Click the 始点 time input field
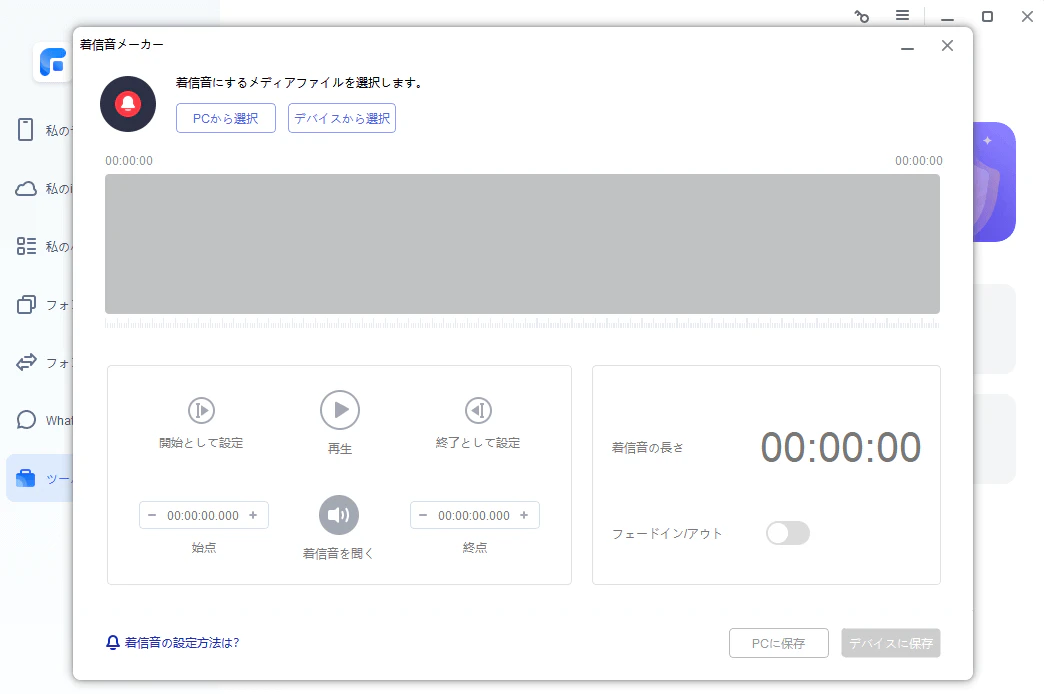Viewport: 1044px width, 694px height. pyautogui.click(x=203, y=516)
